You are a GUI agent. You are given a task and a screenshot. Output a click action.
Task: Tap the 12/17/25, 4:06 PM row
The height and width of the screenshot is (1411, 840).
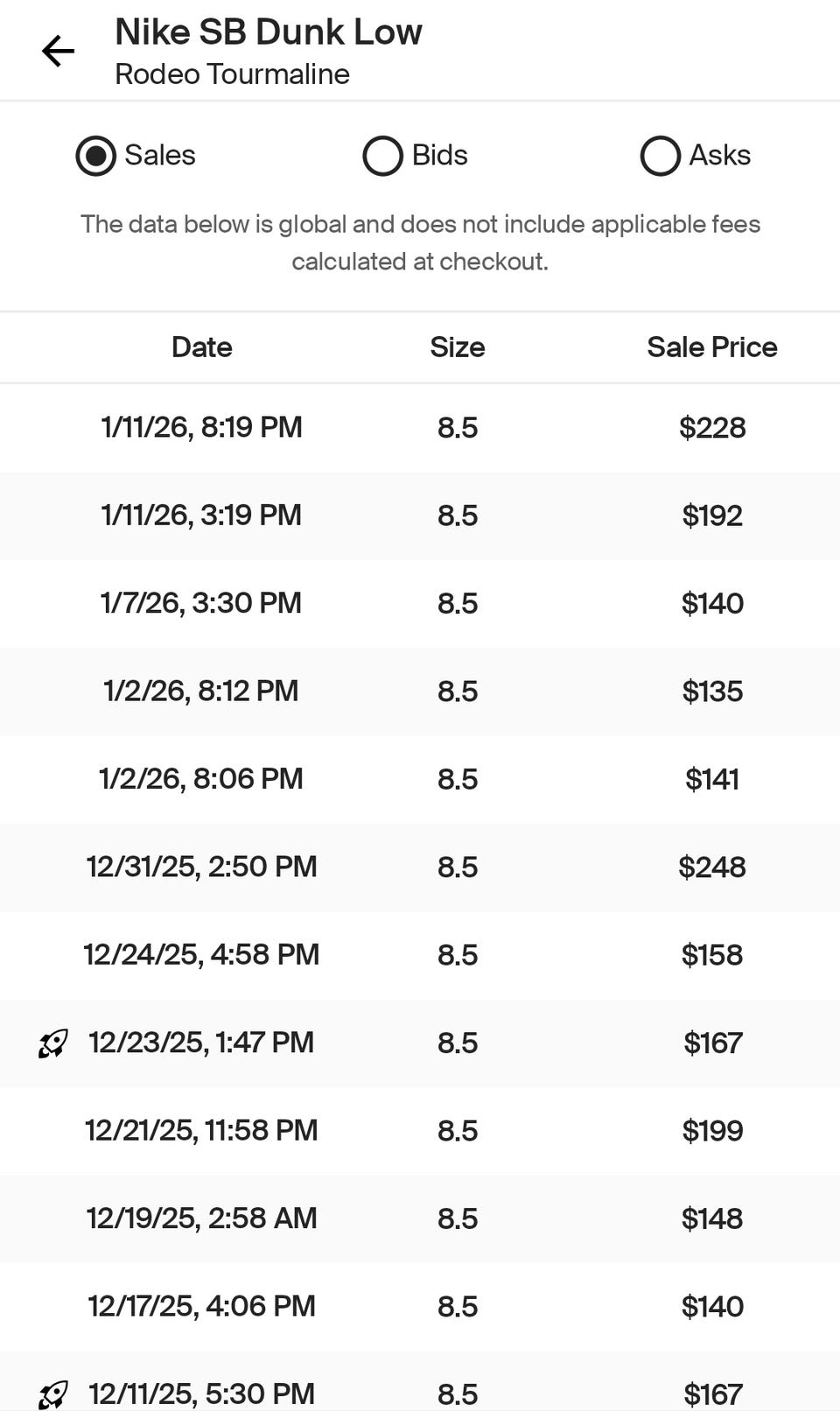pyautogui.click(x=202, y=1307)
